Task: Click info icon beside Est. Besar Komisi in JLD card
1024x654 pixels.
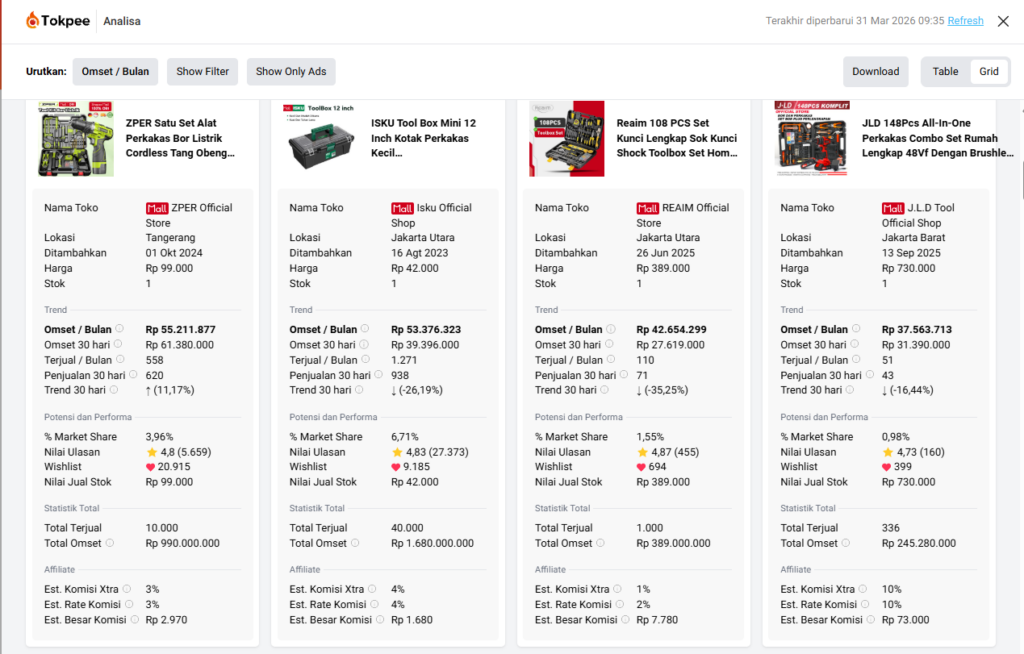Action: 871,619
